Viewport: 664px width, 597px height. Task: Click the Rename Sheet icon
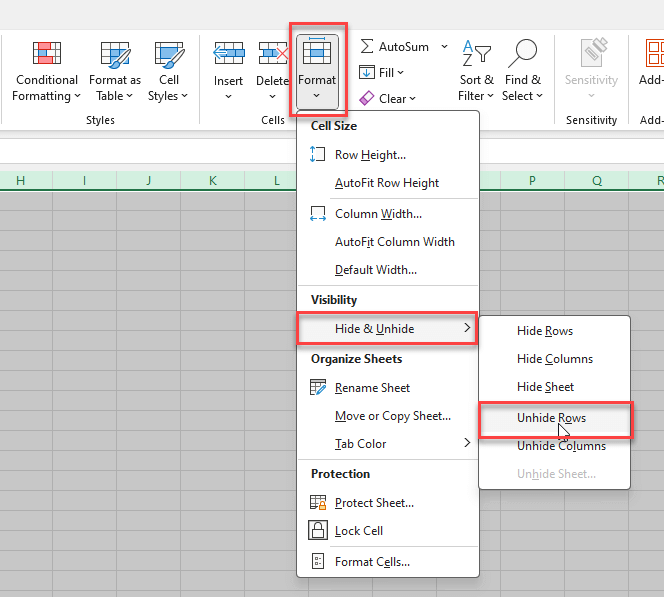(318, 387)
